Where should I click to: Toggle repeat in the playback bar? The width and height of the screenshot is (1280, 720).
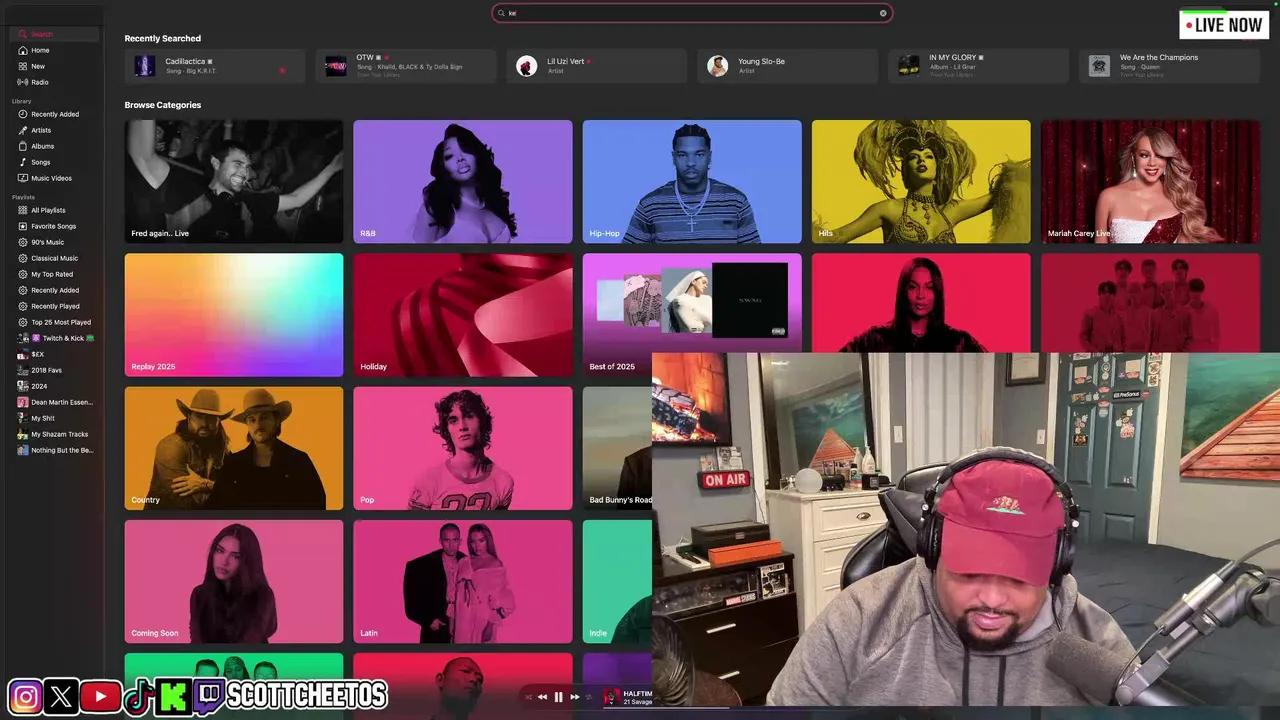589,697
